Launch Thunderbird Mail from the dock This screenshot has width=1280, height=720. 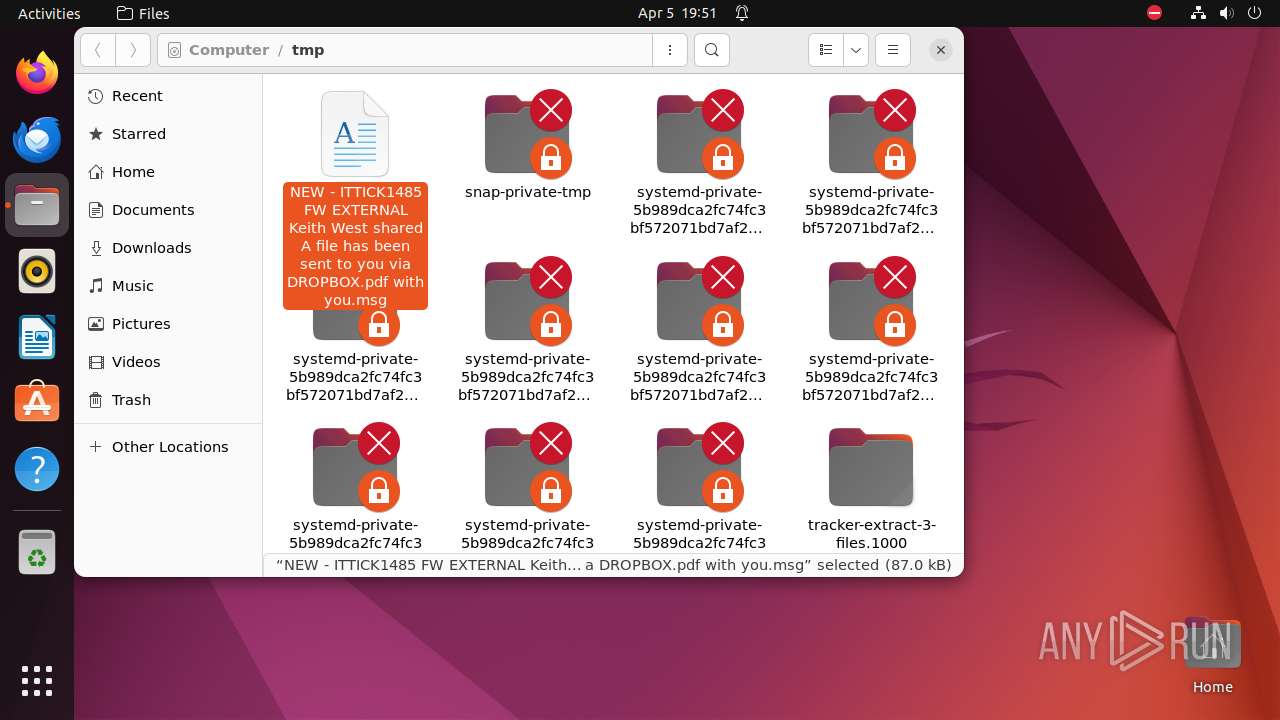coord(37,139)
